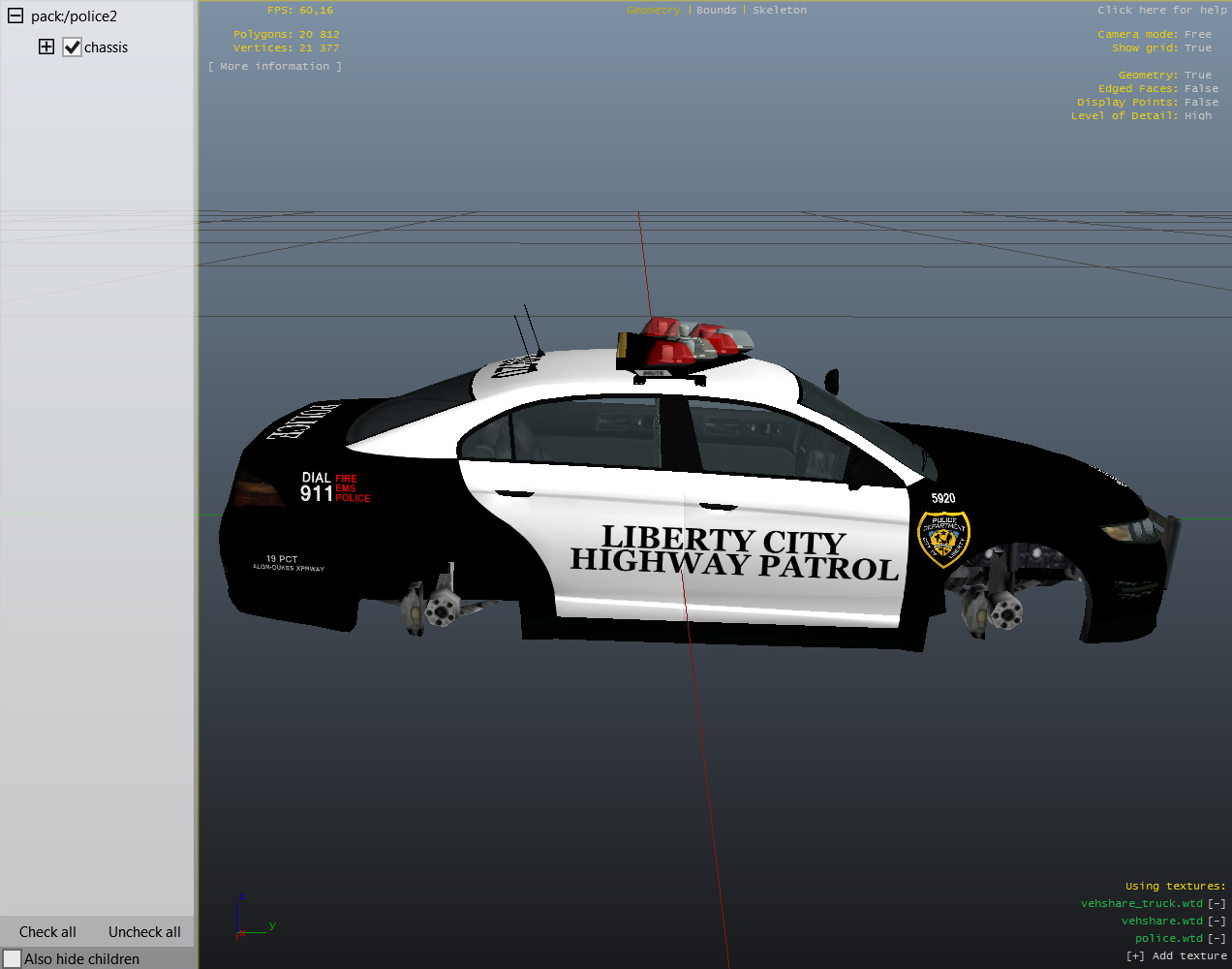
Task: Remove the vehshare_truck.wtd texture with [-]
Action: click(x=1217, y=903)
